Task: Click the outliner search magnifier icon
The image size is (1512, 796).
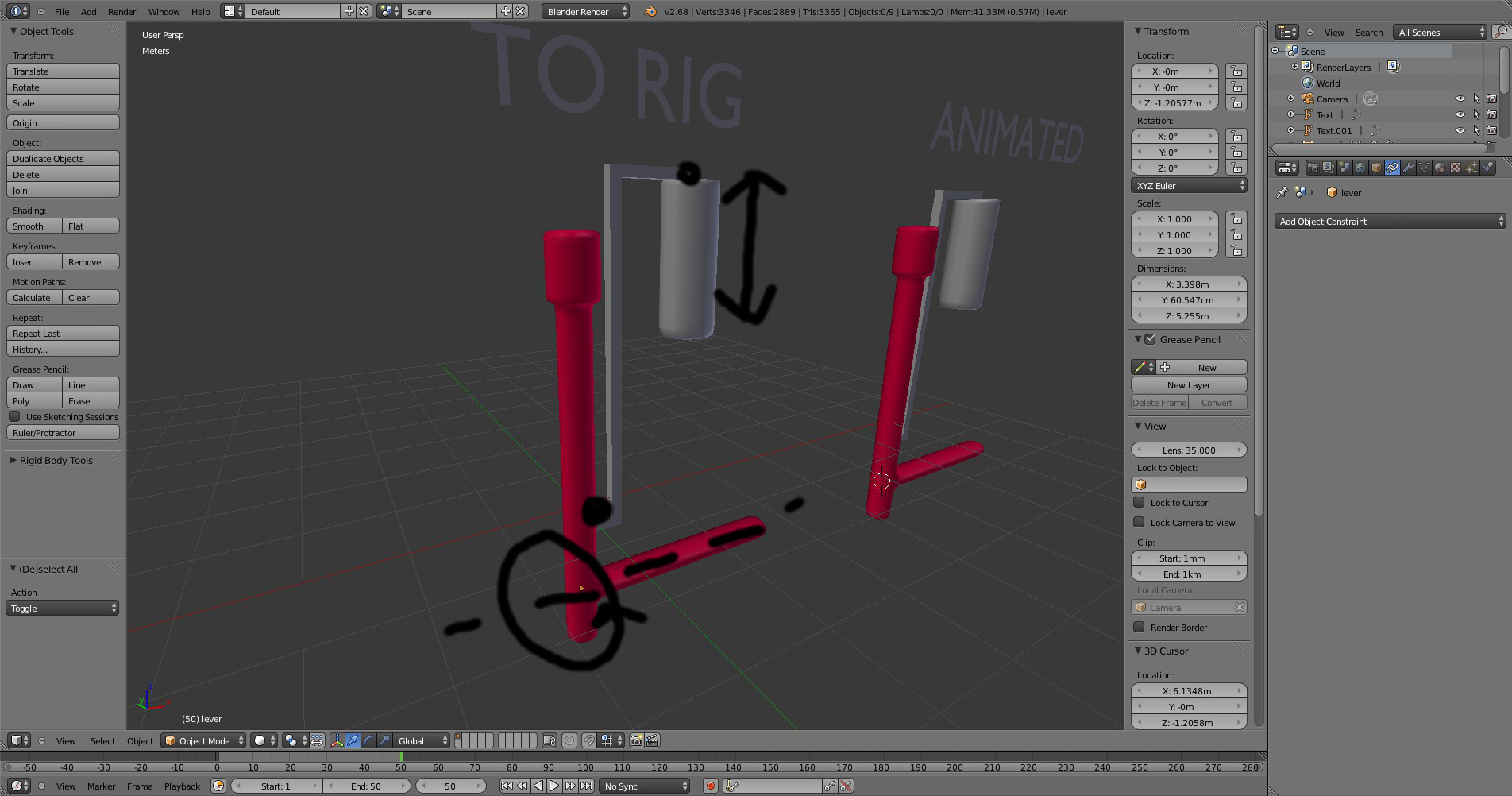Action: [x=1500, y=32]
